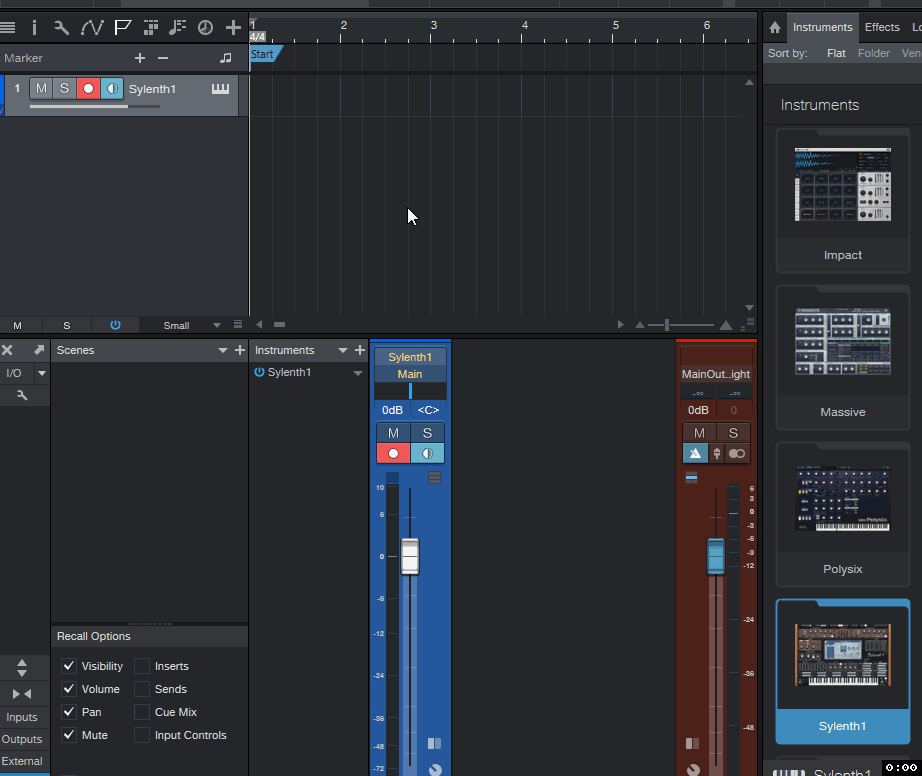This screenshot has height=776, width=922.
Task: Click the mixer up/down size arrows
Action: coord(22,668)
